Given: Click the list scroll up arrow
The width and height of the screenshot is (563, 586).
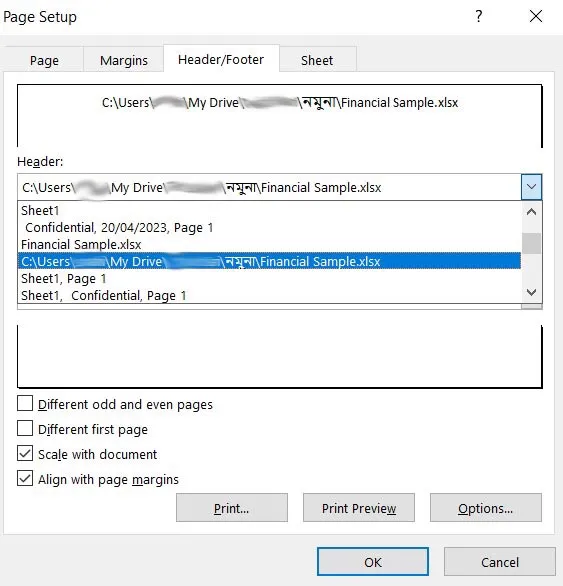Looking at the screenshot, I should coord(531,212).
